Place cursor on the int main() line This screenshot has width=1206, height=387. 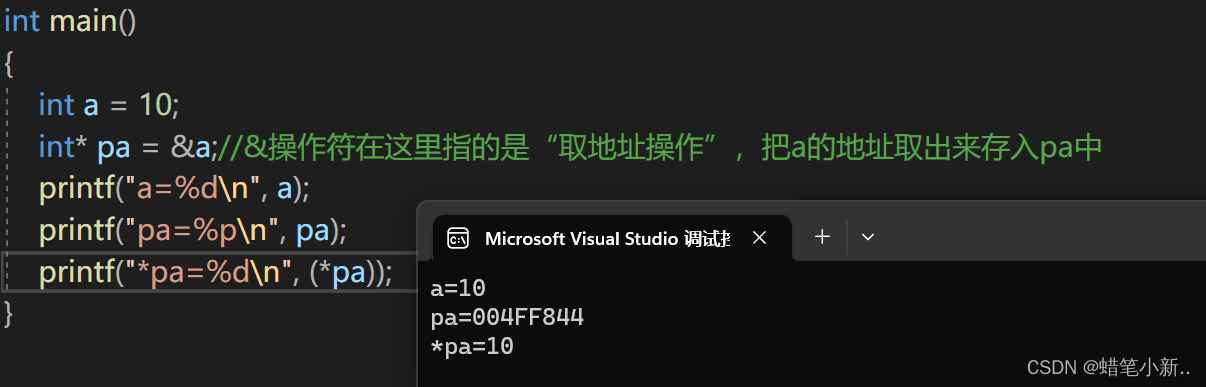point(70,21)
